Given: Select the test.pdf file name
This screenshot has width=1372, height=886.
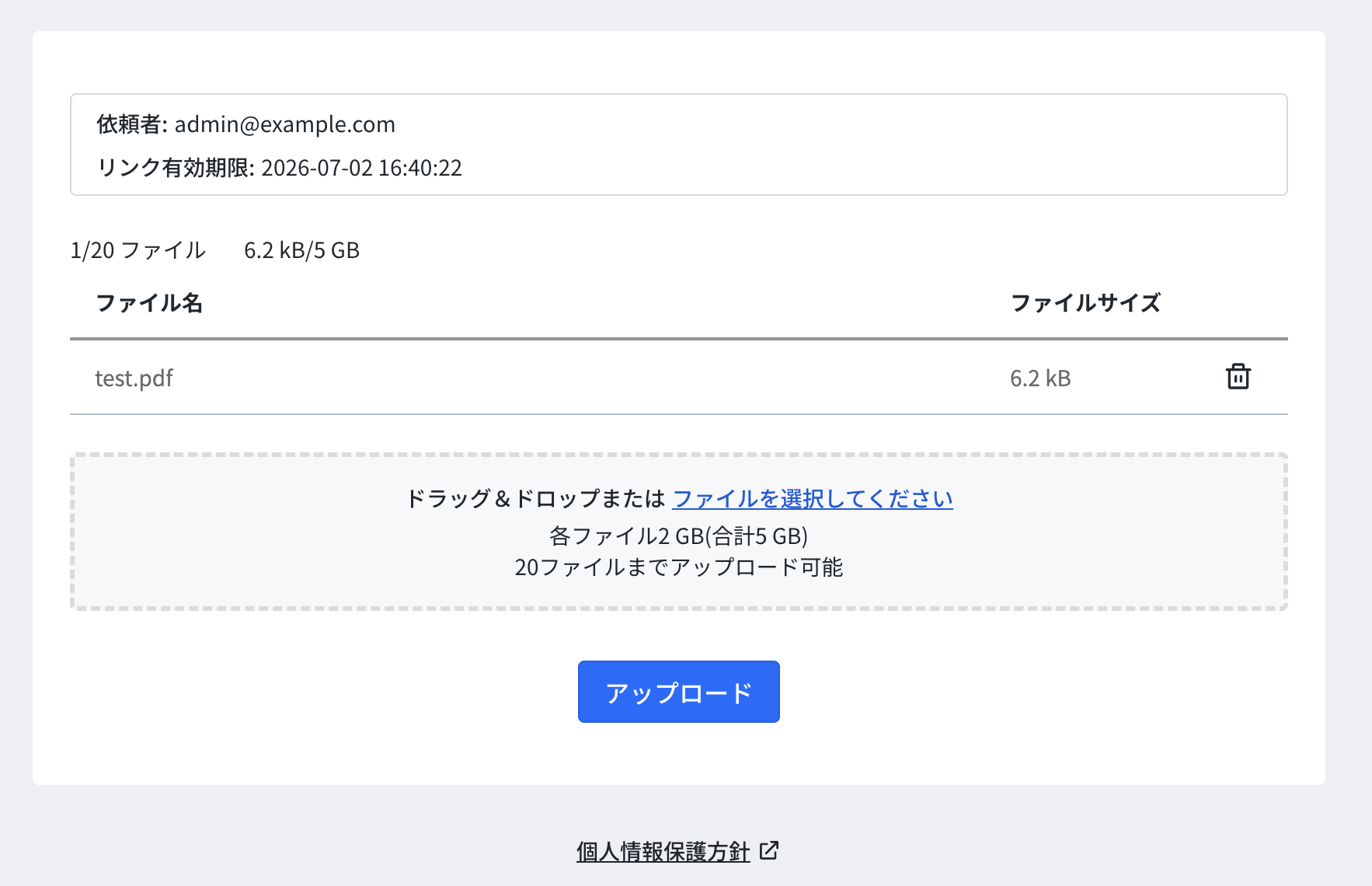Looking at the screenshot, I should tap(134, 378).
